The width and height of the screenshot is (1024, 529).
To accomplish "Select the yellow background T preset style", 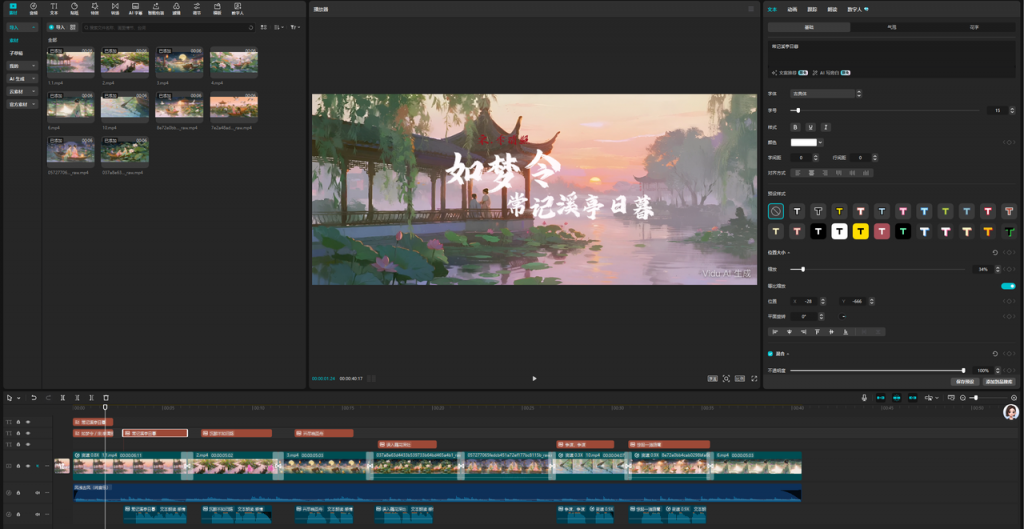I will [860, 231].
